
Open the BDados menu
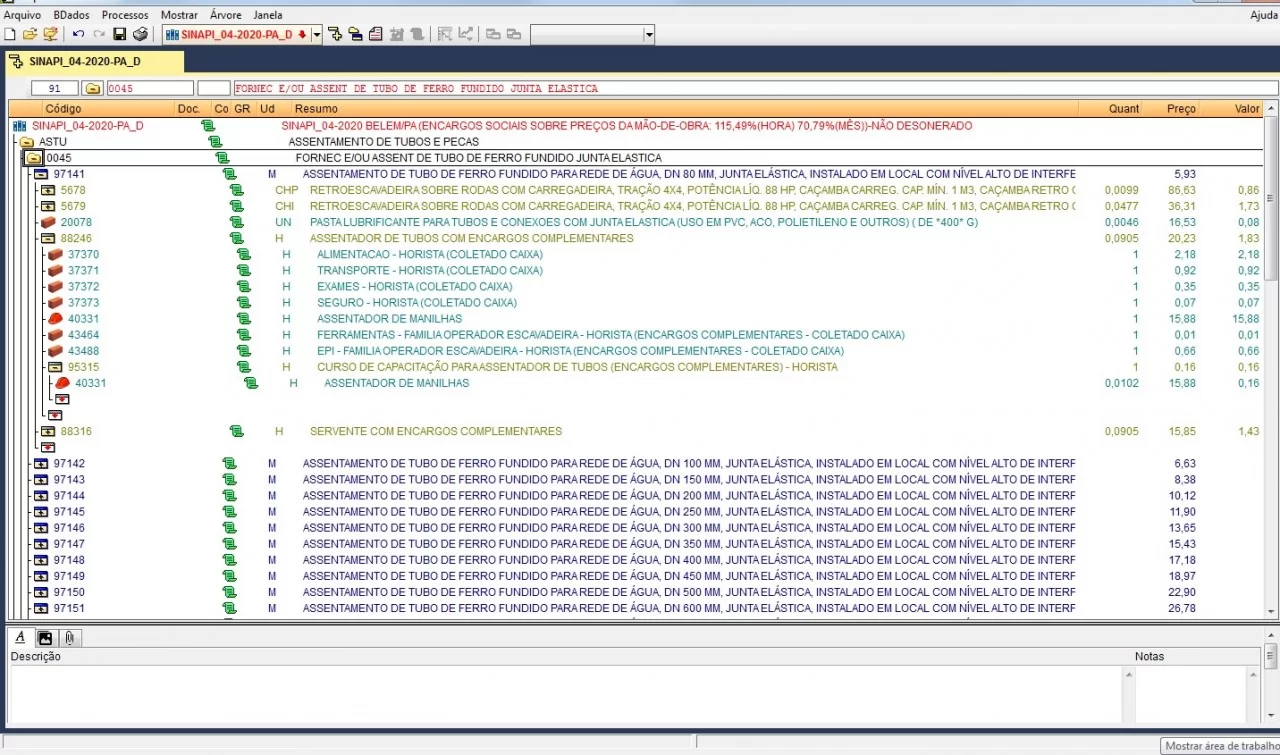pyautogui.click(x=71, y=15)
